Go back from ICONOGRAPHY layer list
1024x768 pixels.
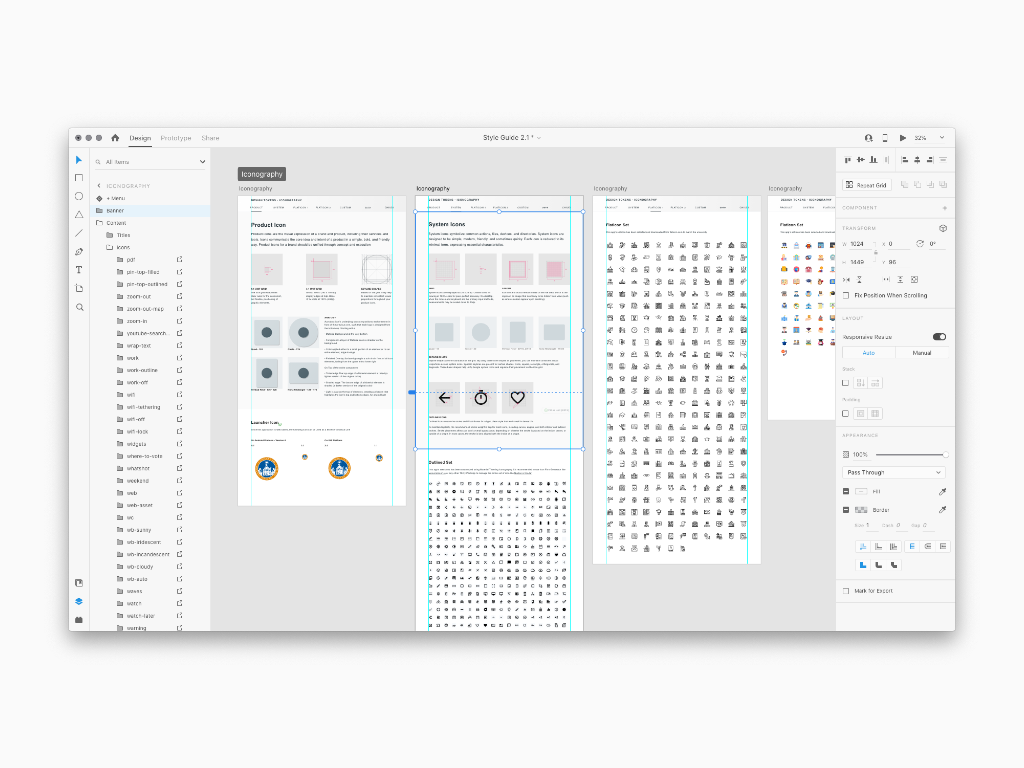[x=99, y=185]
